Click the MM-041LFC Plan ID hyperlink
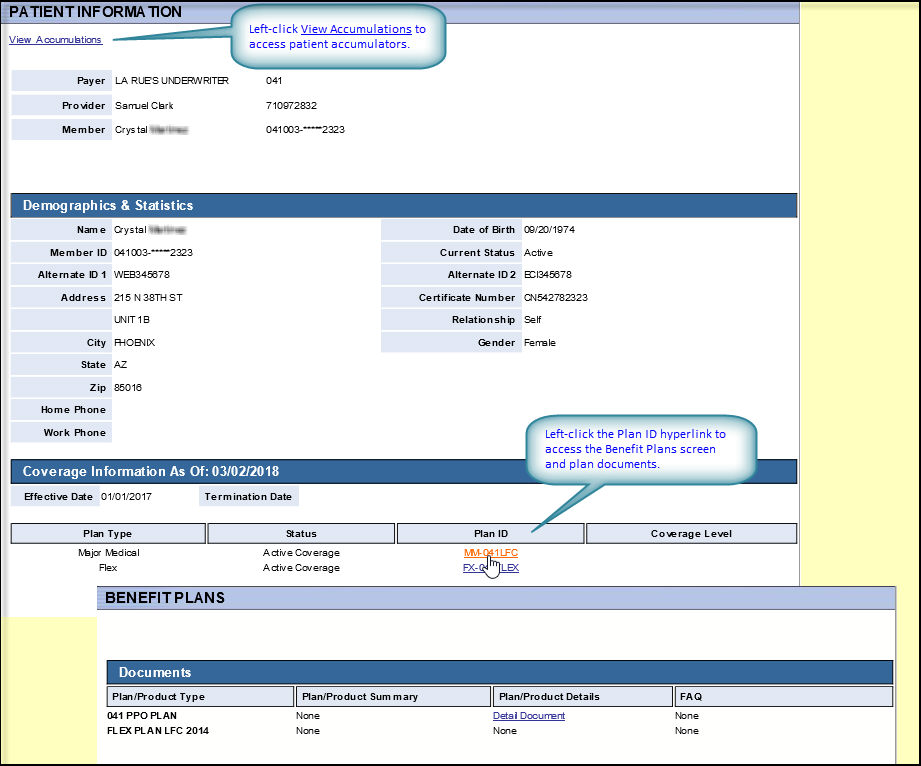The image size is (921, 766). coord(490,553)
